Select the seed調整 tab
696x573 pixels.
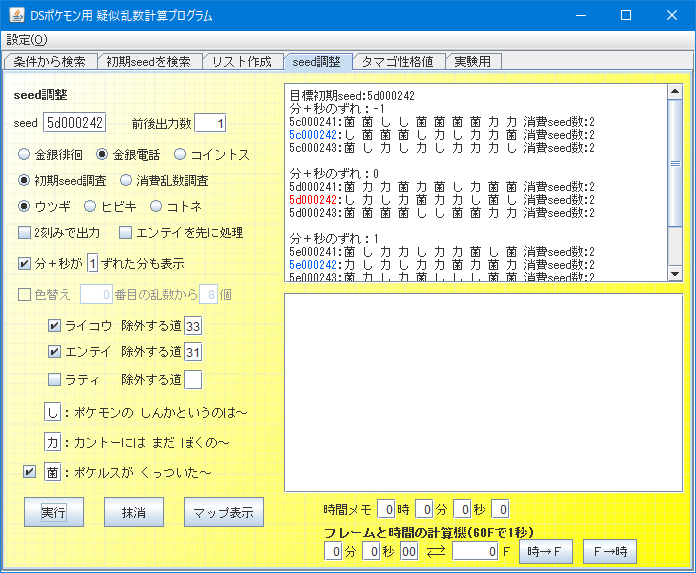pos(317,61)
